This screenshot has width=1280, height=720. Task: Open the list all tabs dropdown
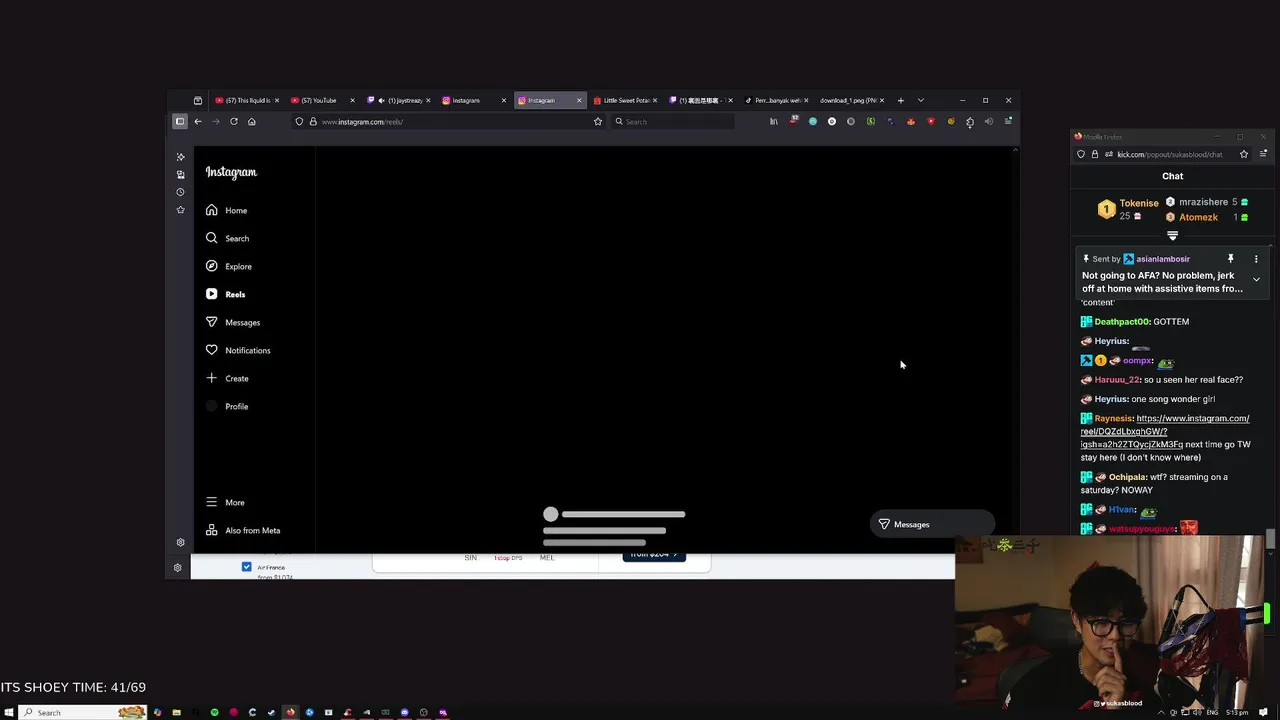pos(921,100)
